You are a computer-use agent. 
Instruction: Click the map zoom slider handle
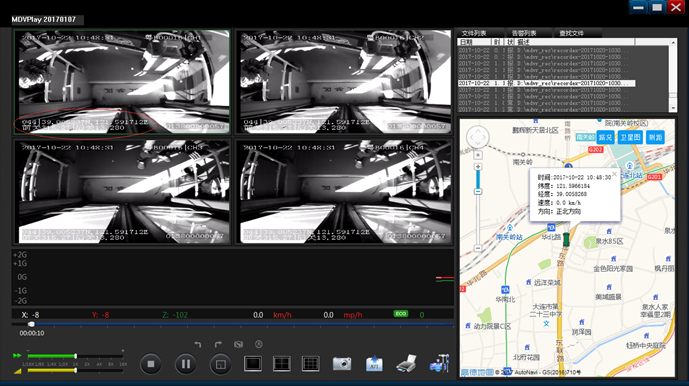click(x=478, y=192)
